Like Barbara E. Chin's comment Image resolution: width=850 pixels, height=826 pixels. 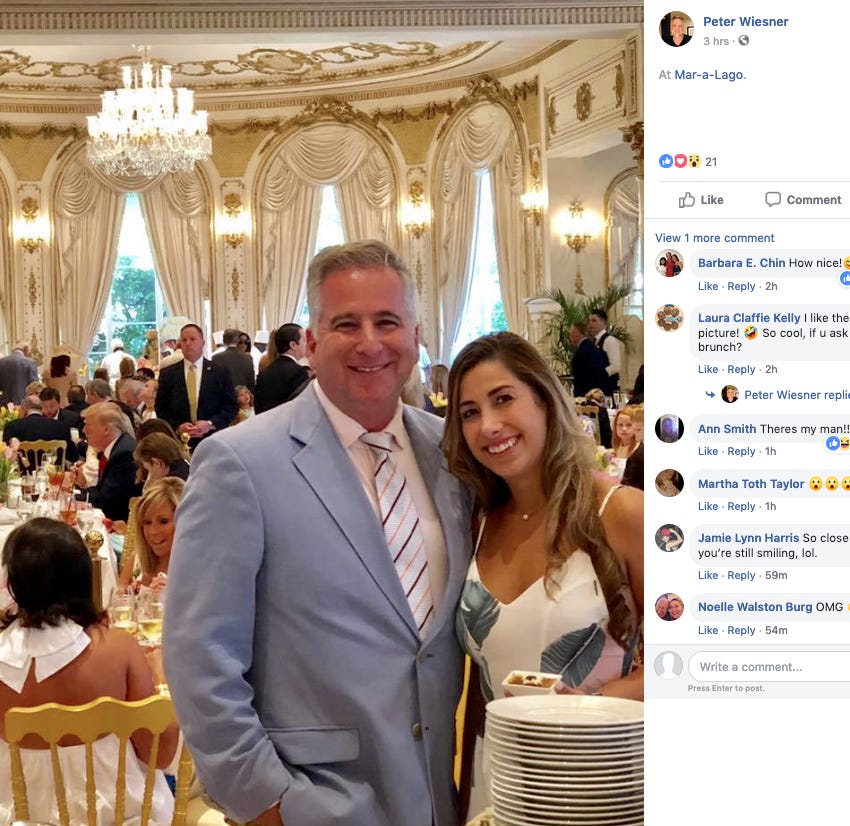tap(707, 286)
